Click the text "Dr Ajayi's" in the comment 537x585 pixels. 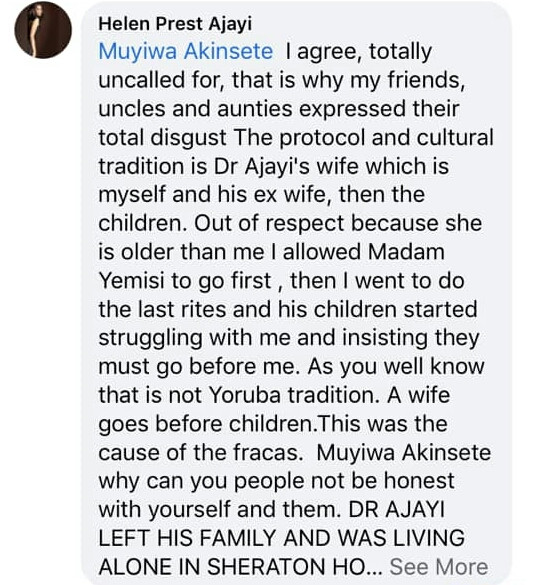click(262, 166)
